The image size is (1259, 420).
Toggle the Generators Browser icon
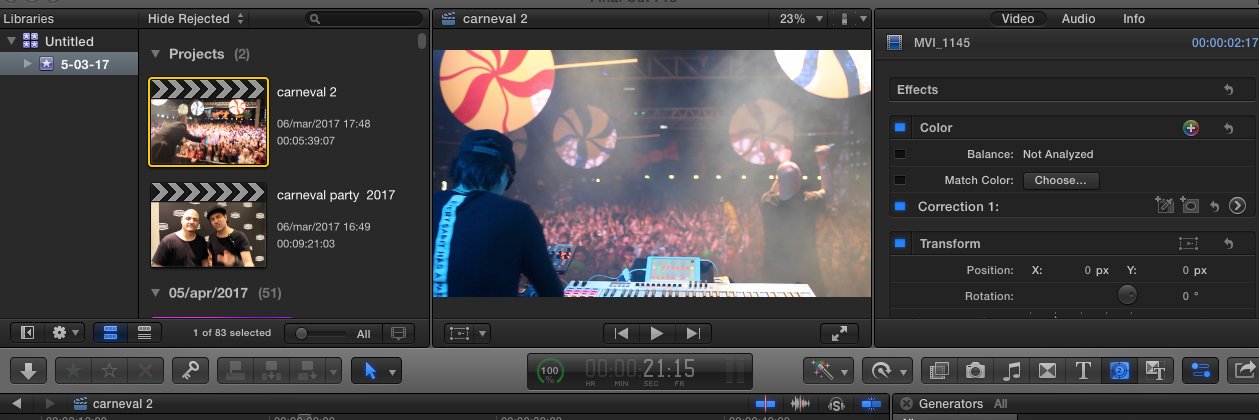coord(1118,371)
